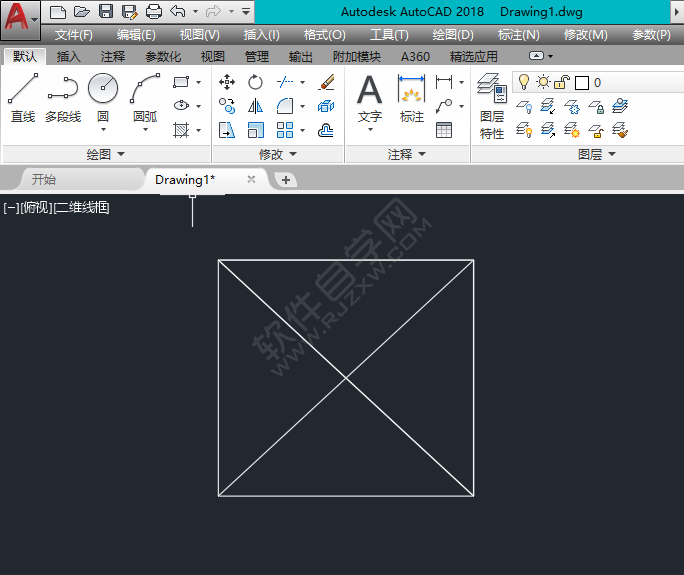
Task: Close the Drawing1 file tab
Action: (x=251, y=179)
